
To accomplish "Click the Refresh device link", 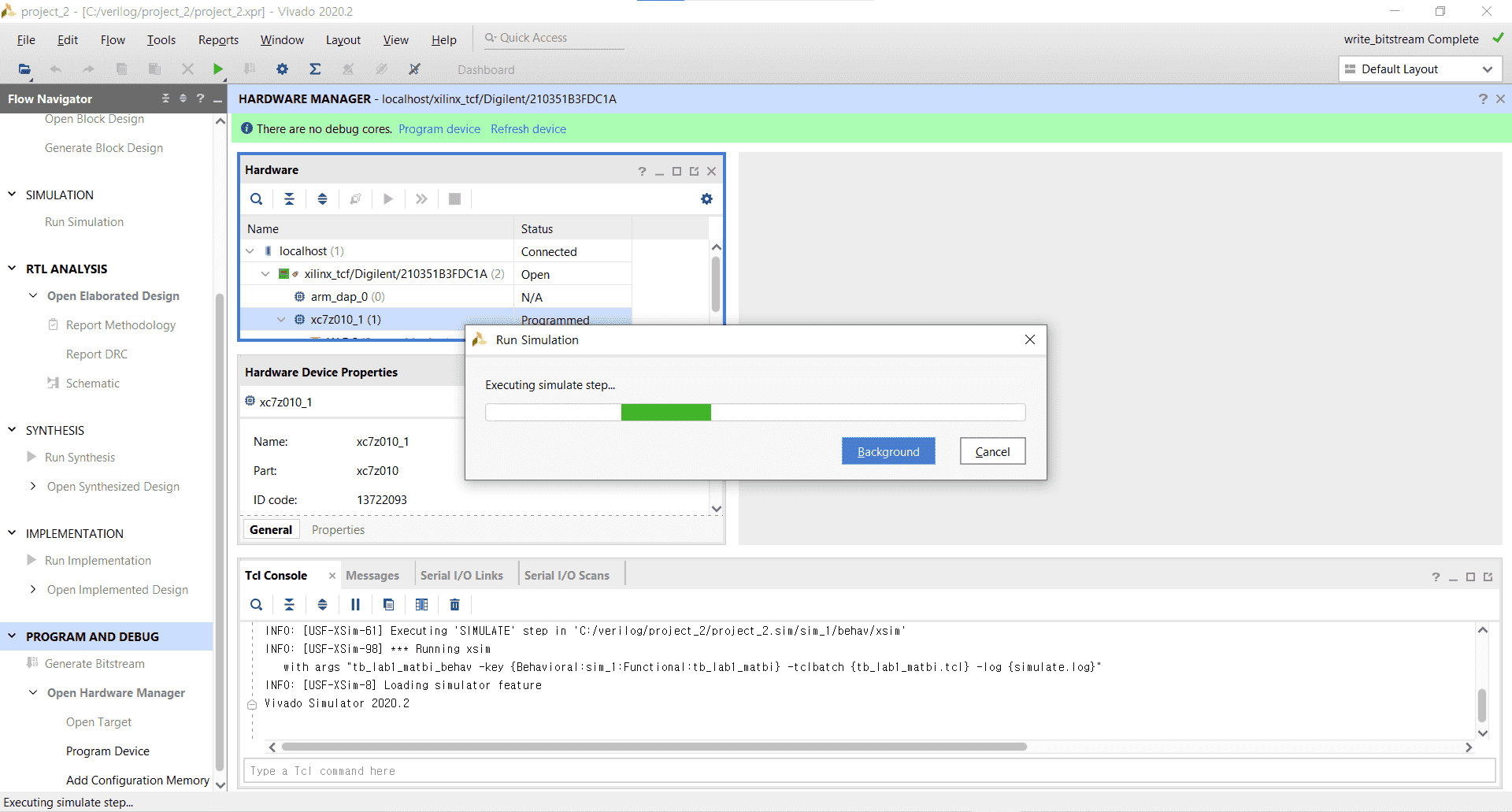I will point(528,129).
